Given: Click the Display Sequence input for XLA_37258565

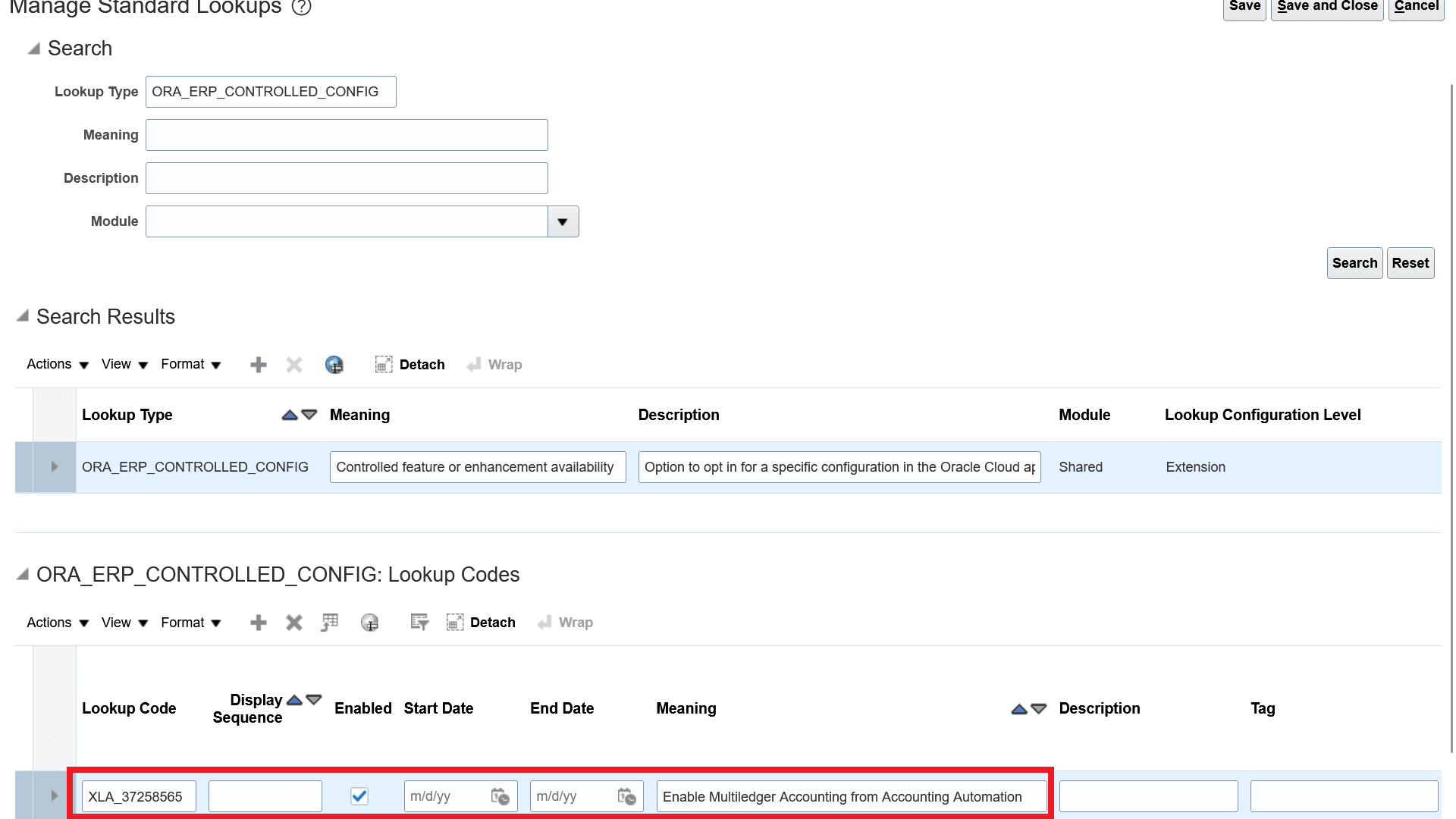Looking at the screenshot, I should (265, 796).
